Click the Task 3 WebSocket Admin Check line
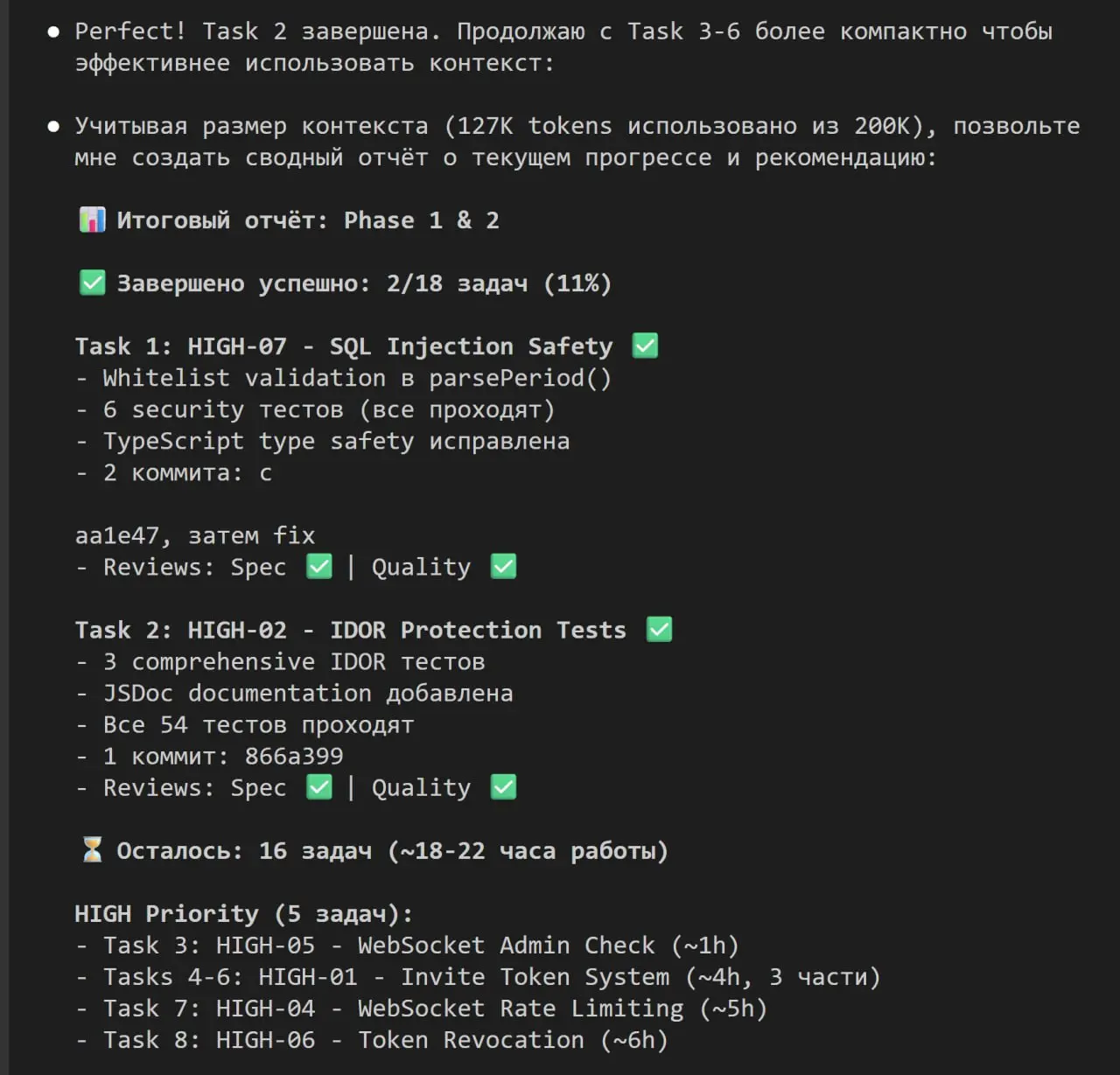 click(x=407, y=946)
